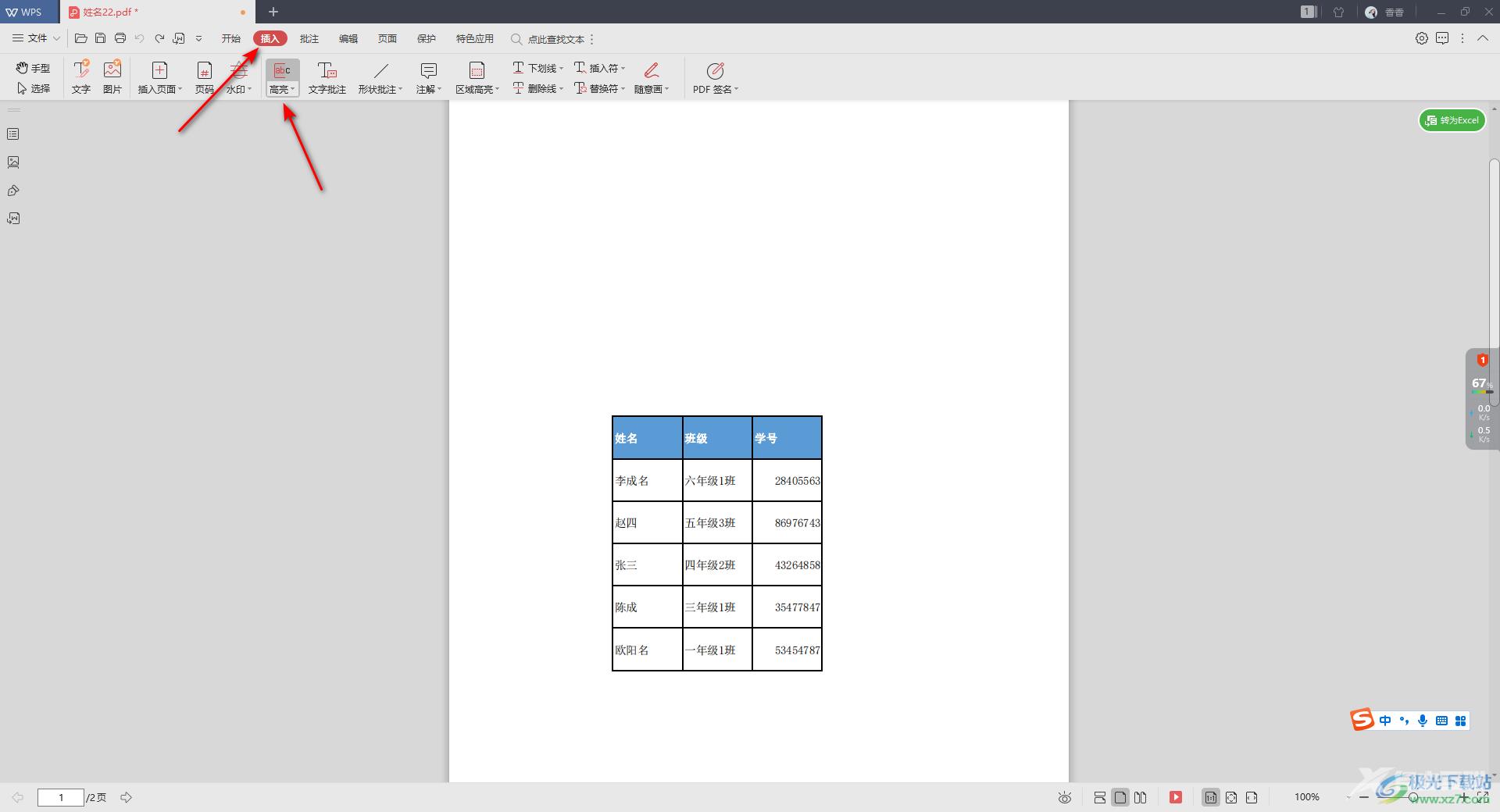Save the document with the floppy icon
This screenshot has width=1500, height=812.
point(100,38)
